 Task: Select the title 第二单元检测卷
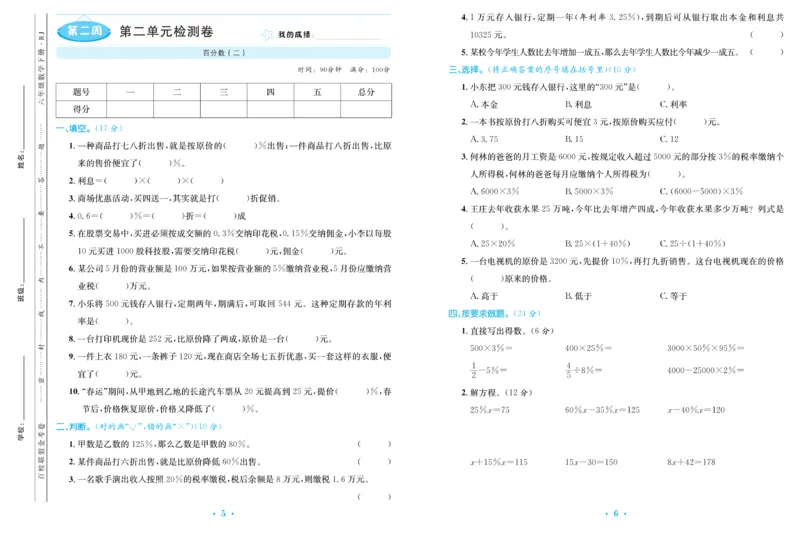click(166, 32)
